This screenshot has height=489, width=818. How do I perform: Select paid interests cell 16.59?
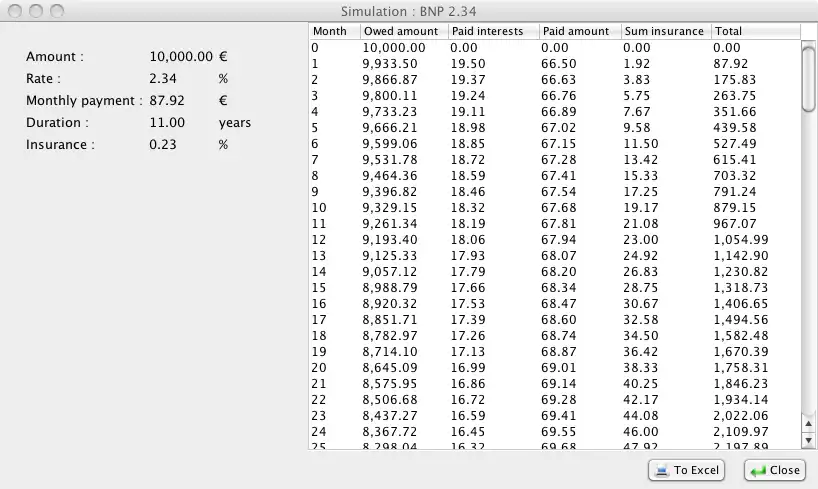pyautogui.click(x=468, y=416)
